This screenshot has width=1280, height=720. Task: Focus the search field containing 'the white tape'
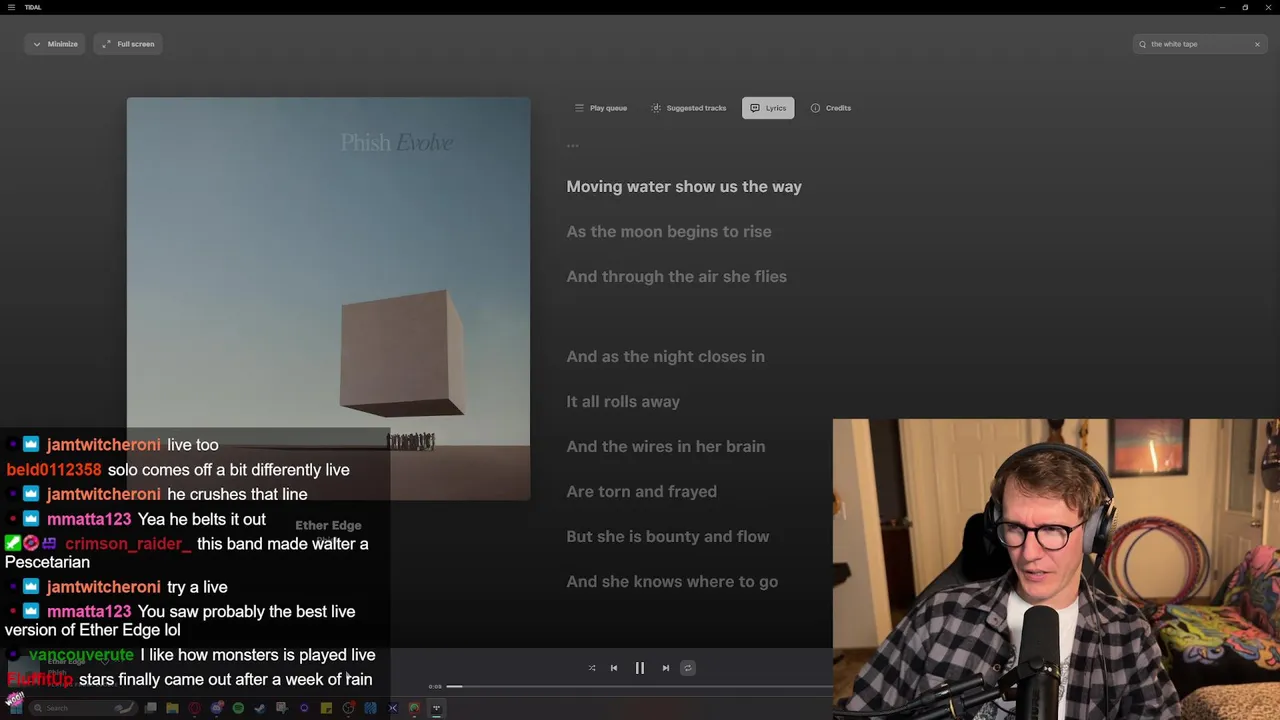pos(1199,44)
